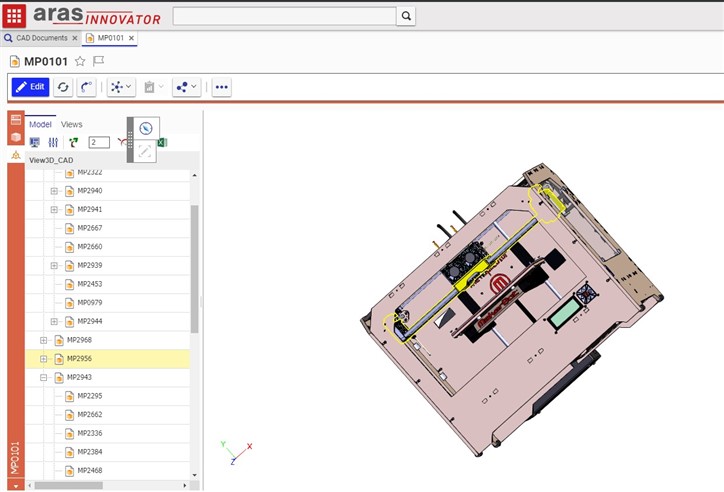
Task: Collapse the MP2943 tree node
Action: pyautogui.click(x=43, y=378)
